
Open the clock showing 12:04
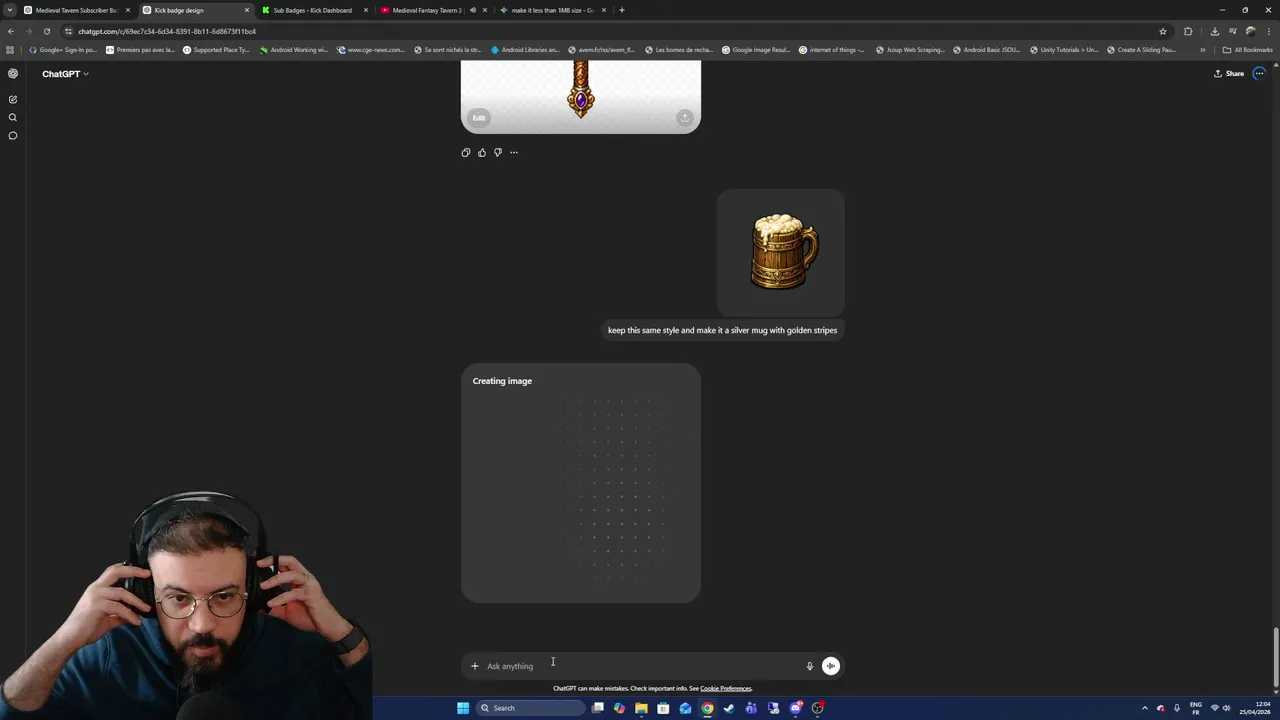tap(1256, 708)
